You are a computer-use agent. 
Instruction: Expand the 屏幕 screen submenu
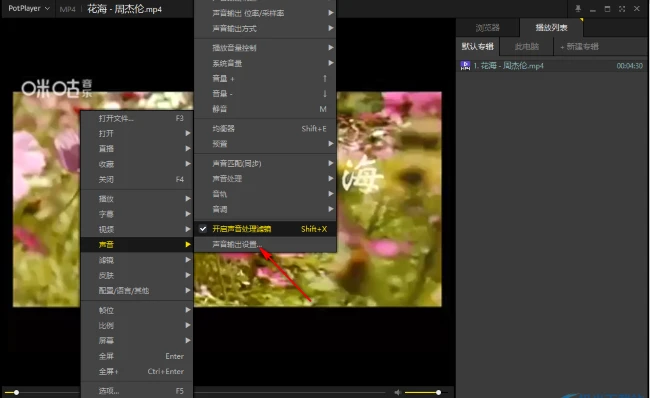click(x=137, y=341)
